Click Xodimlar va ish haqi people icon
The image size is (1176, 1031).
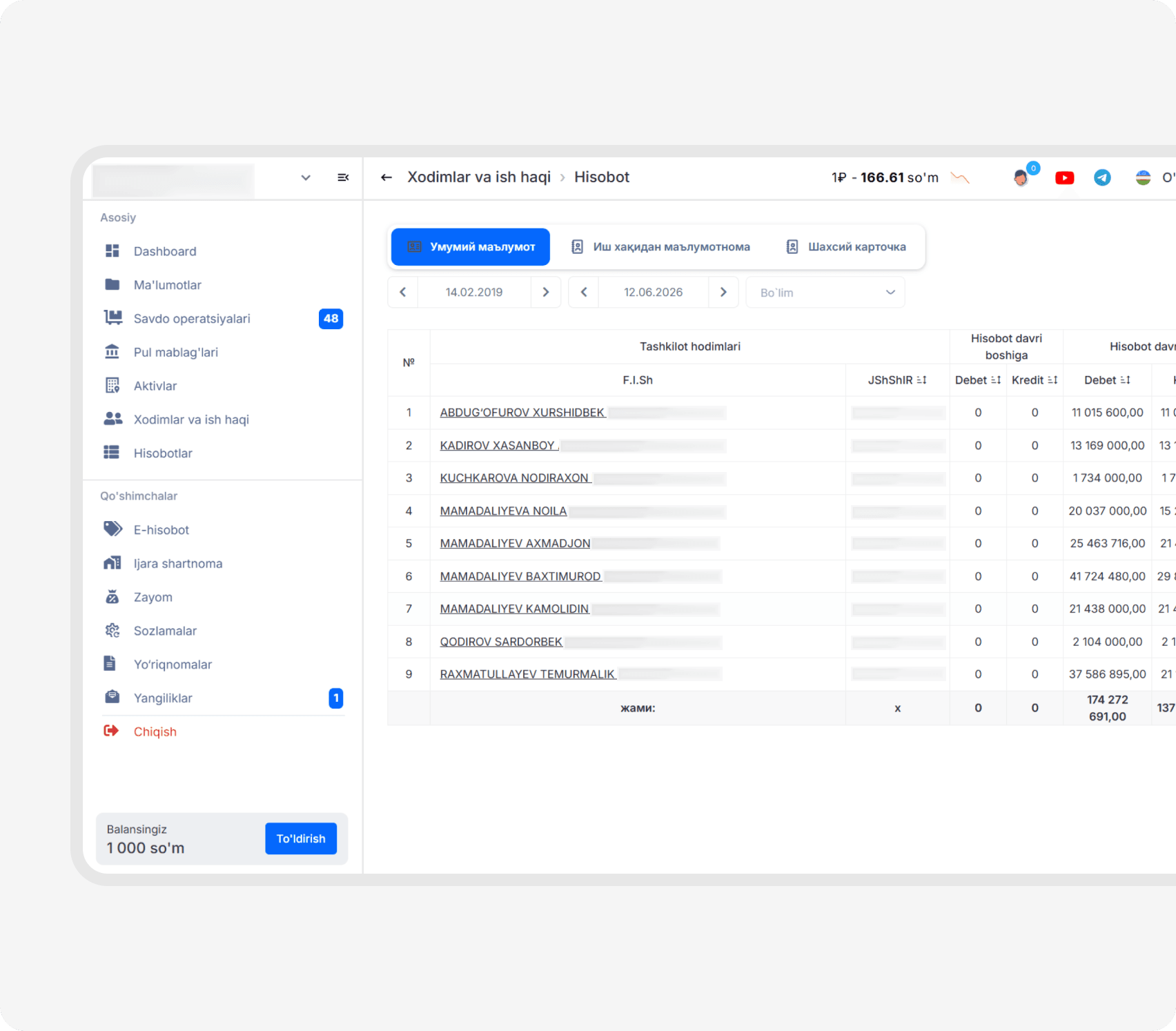[112, 419]
